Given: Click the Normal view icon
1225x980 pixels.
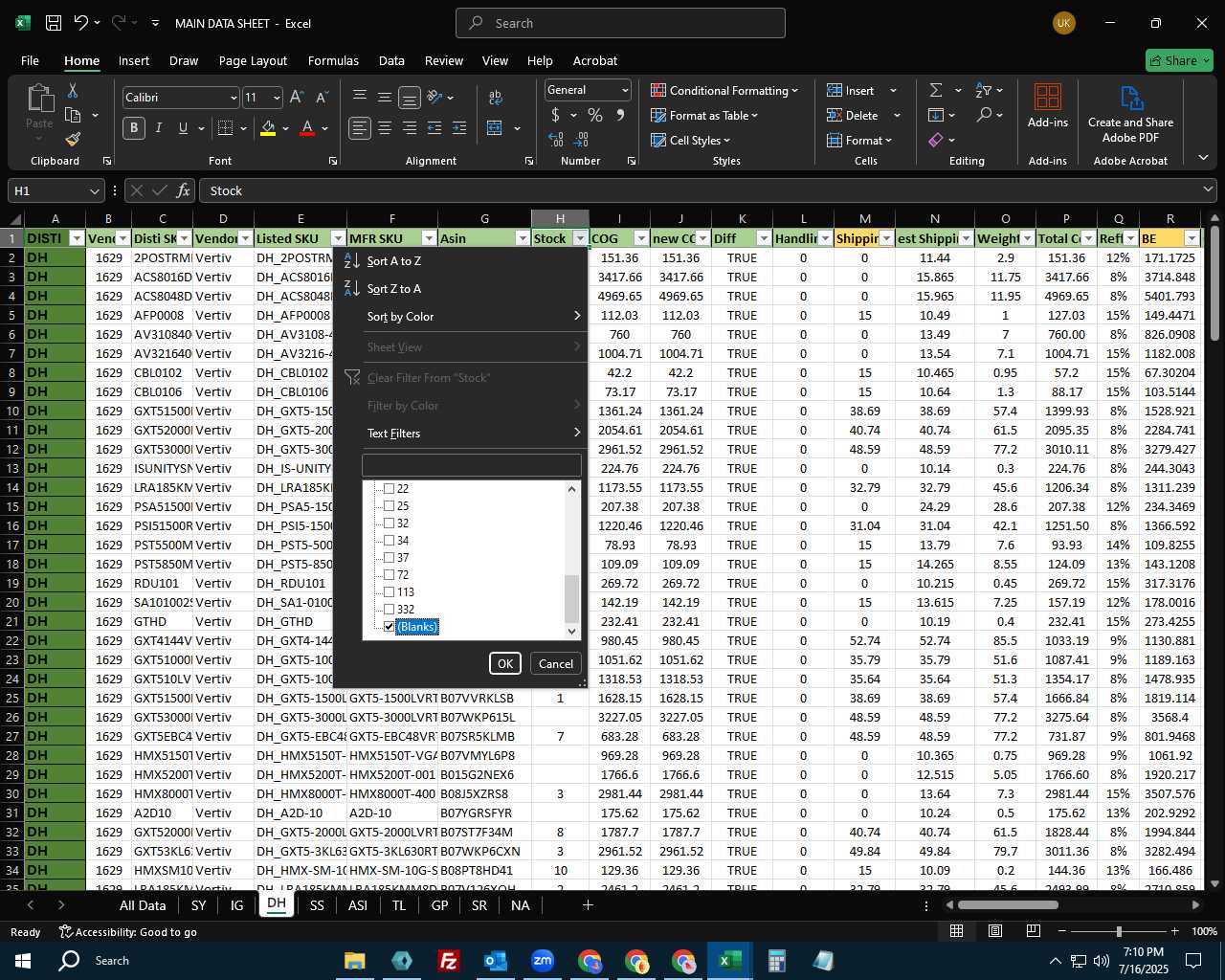Looking at the screenshot, I should pos(957,931).
